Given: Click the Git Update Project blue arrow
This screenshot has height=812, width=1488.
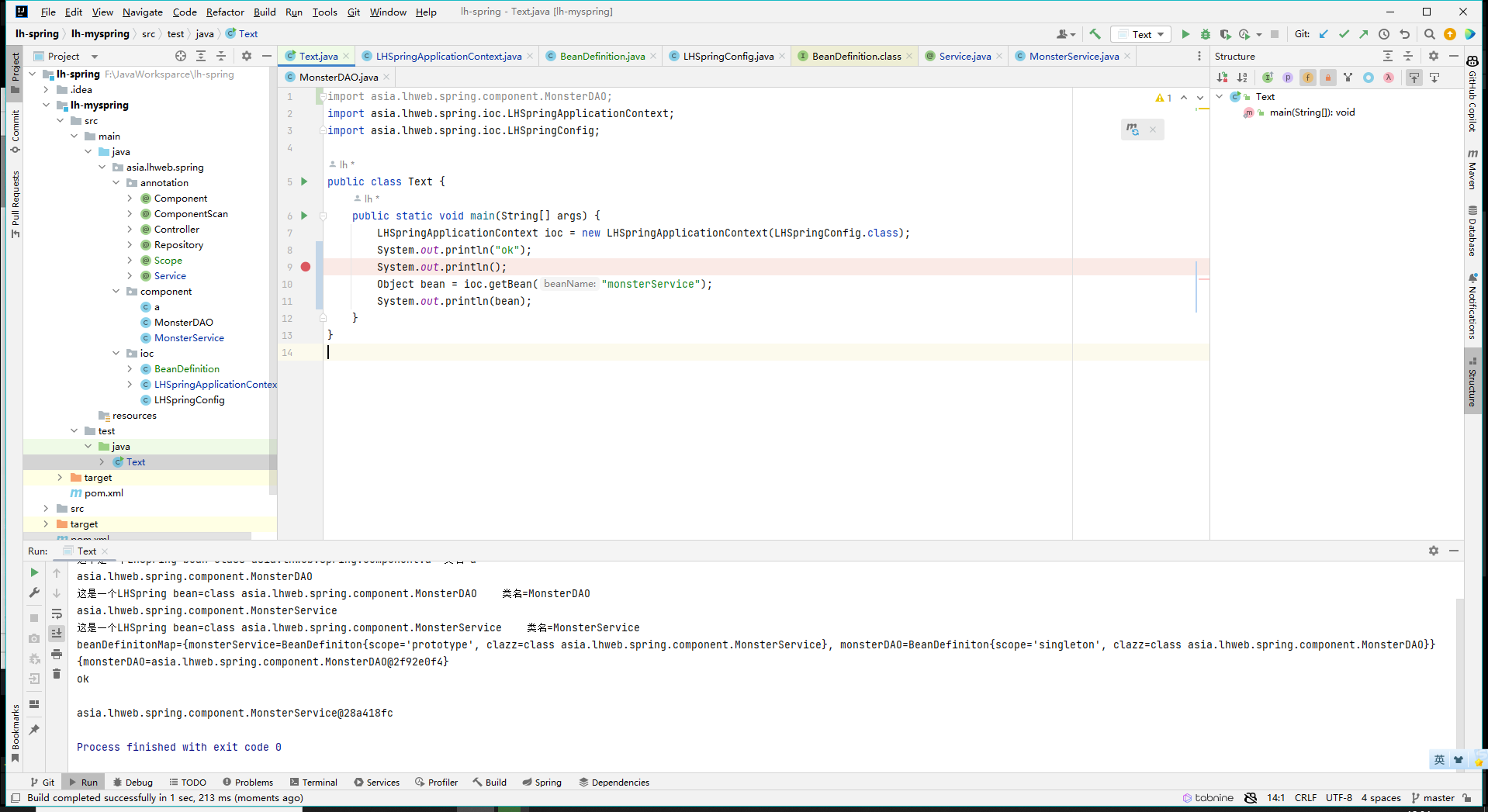Looking at the screenshot, I should coord(1324,34).
